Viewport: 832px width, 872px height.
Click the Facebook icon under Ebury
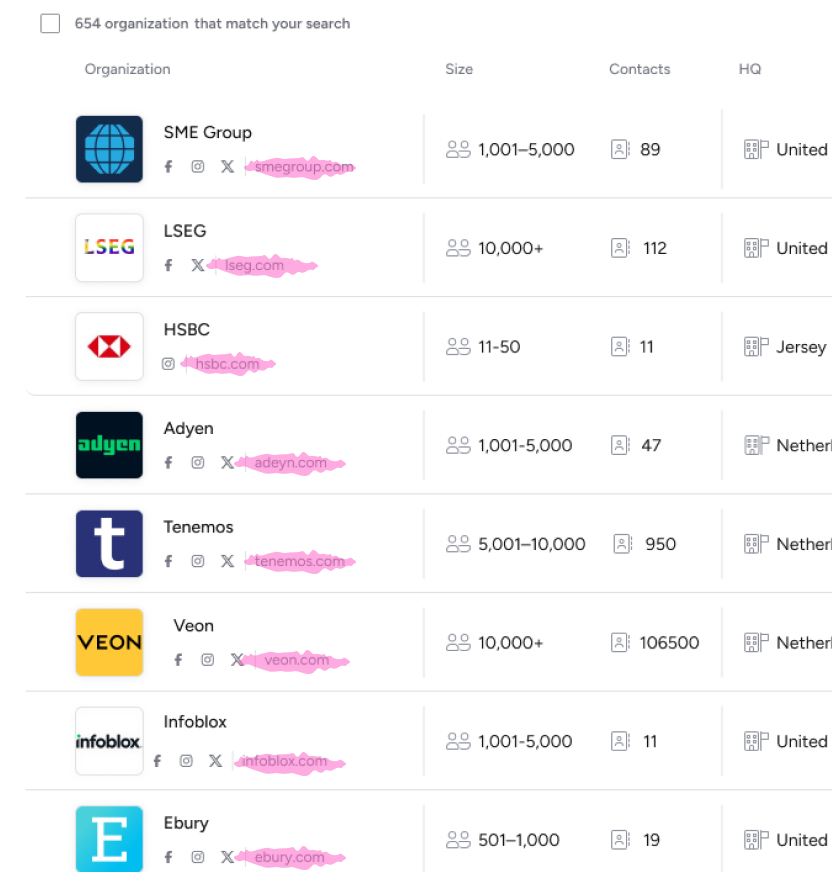[168, 857]
